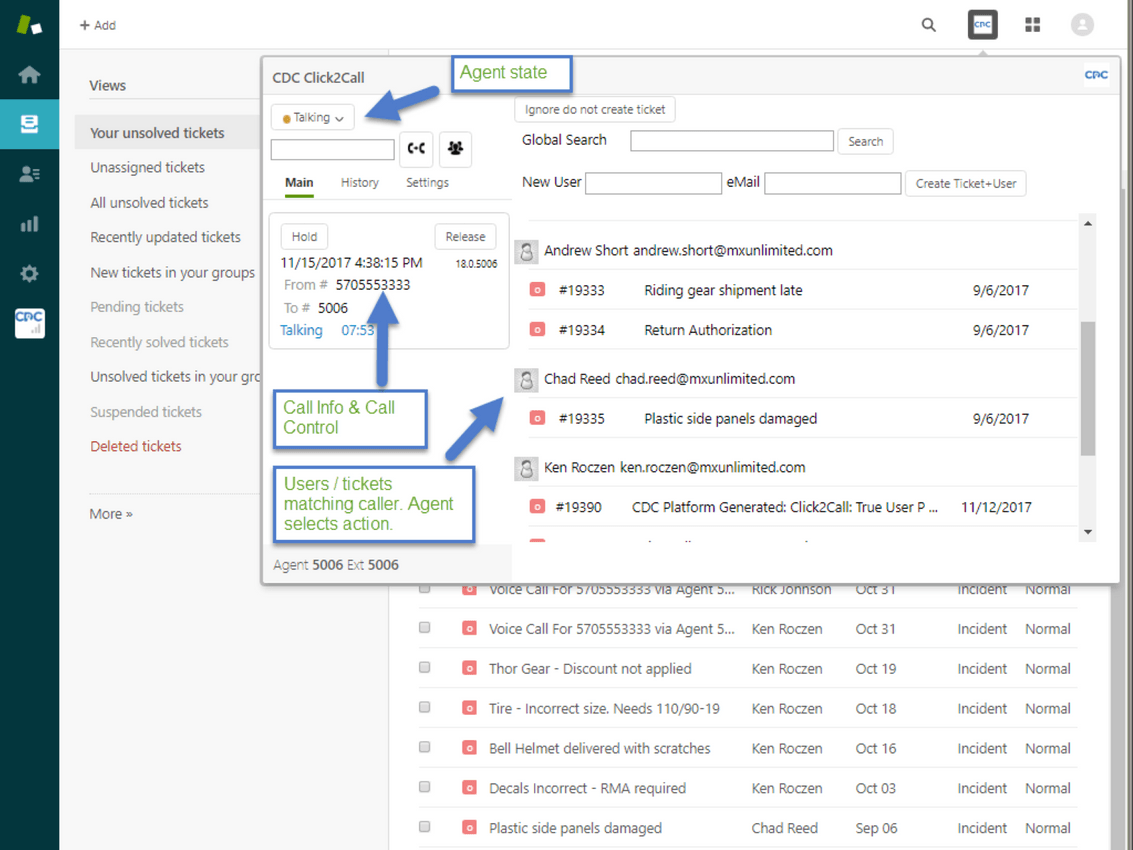1133x850 pixels.
Task: Select the conference users icon in Click2Call panel
Action: pos(455,147)
